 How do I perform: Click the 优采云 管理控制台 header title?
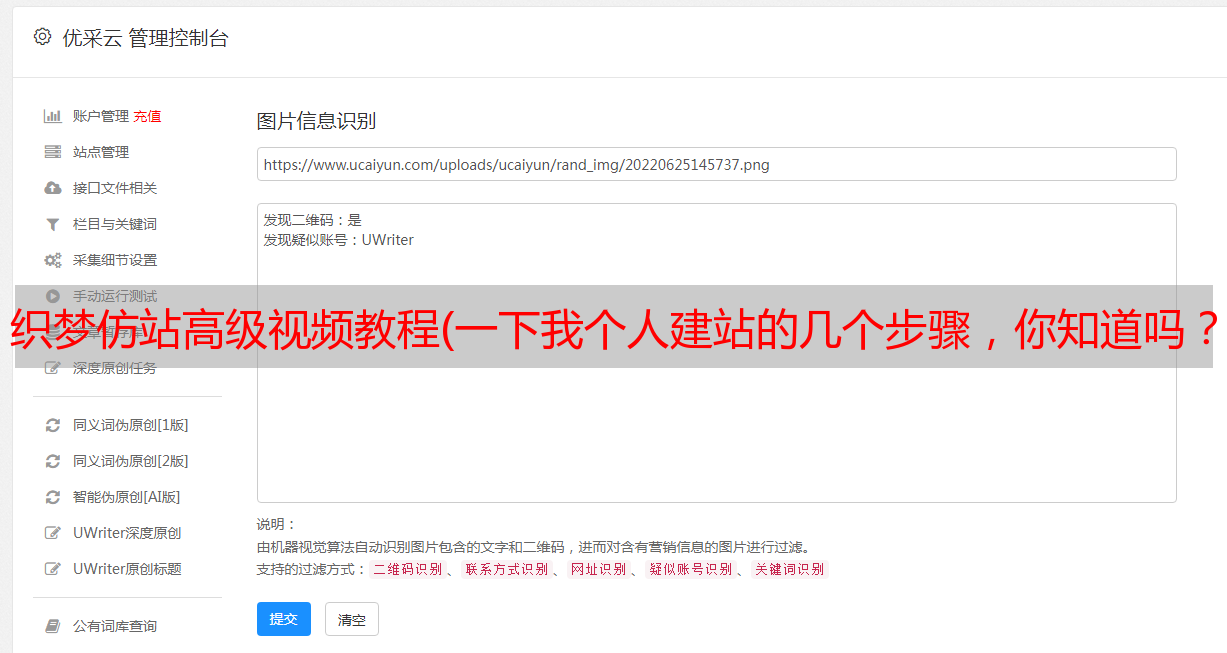(145, 38)
